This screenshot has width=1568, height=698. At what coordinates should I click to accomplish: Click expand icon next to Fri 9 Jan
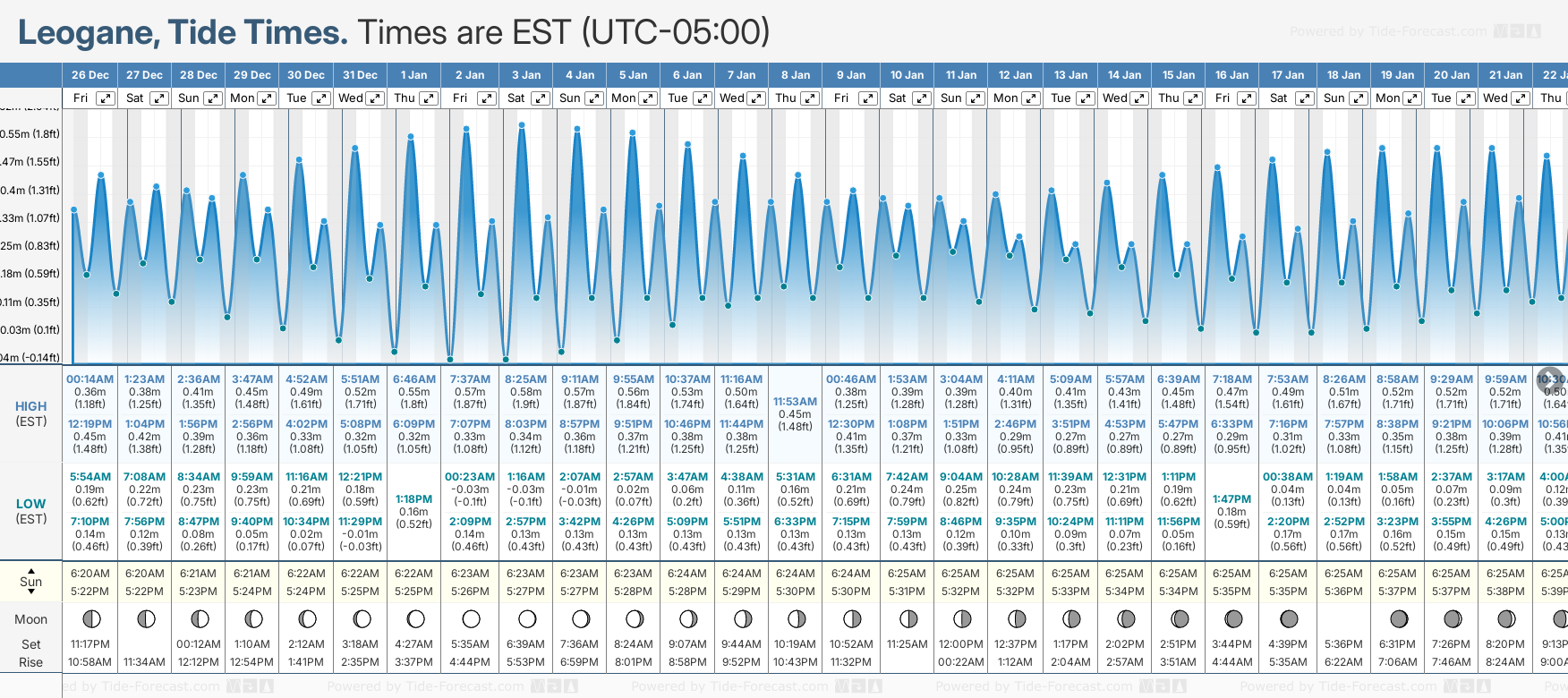coord(867,98)
